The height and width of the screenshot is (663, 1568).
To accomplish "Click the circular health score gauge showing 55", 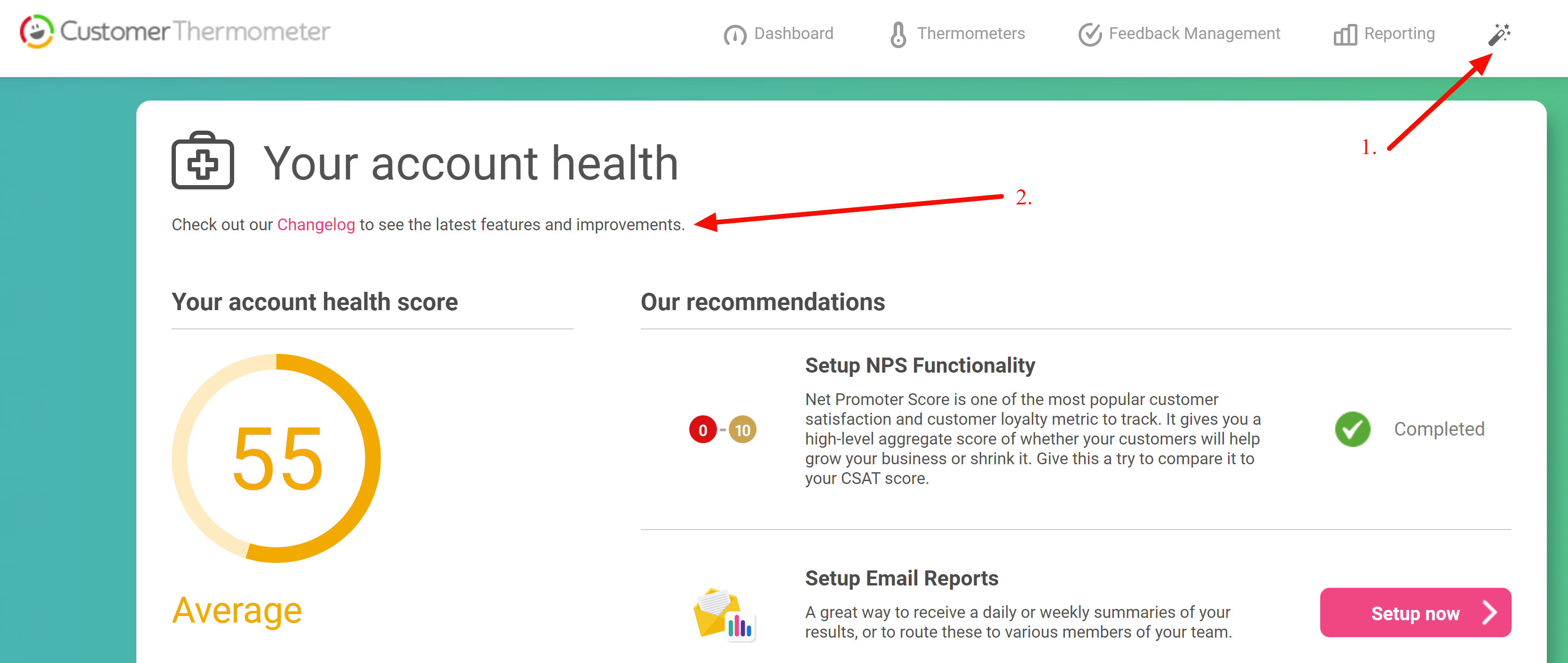I will point(276,458).
